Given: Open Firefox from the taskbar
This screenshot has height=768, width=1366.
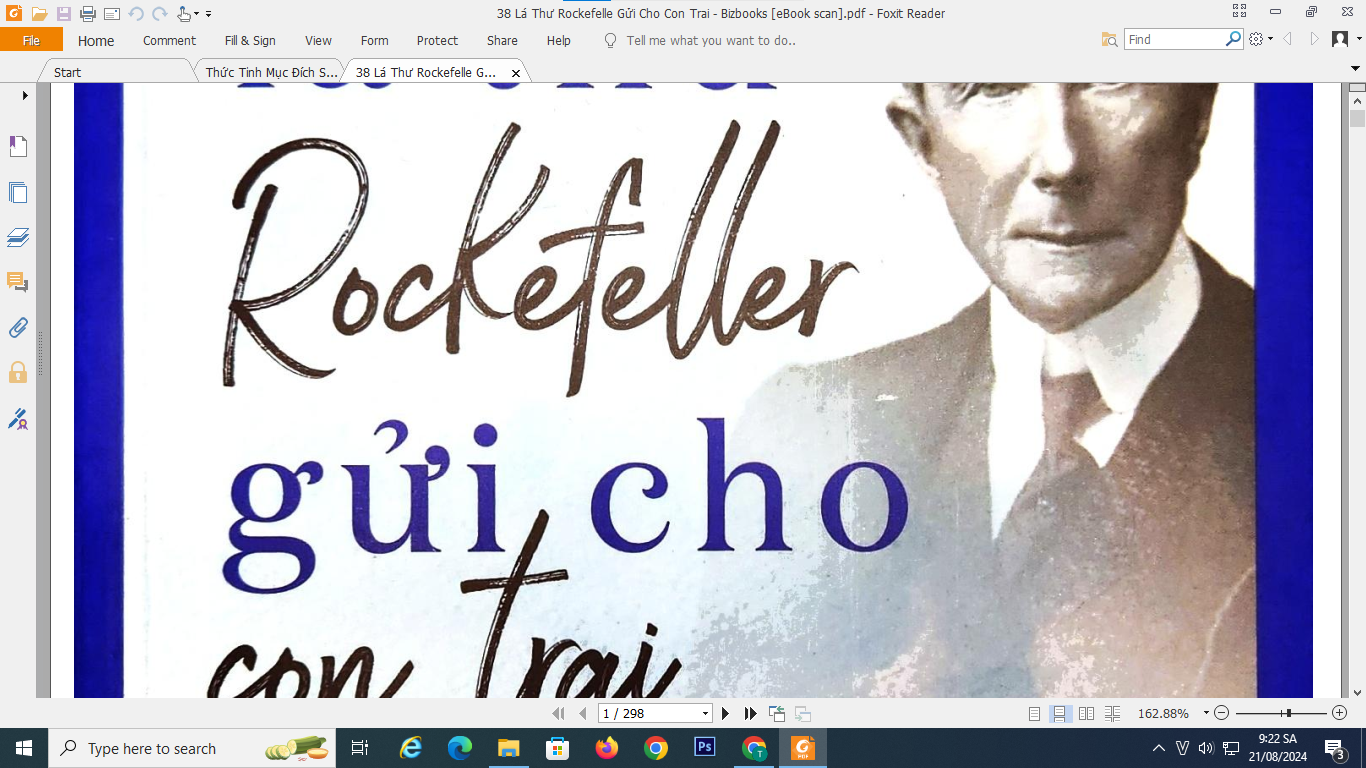Looking at the screenshot, I should [606, 747].
